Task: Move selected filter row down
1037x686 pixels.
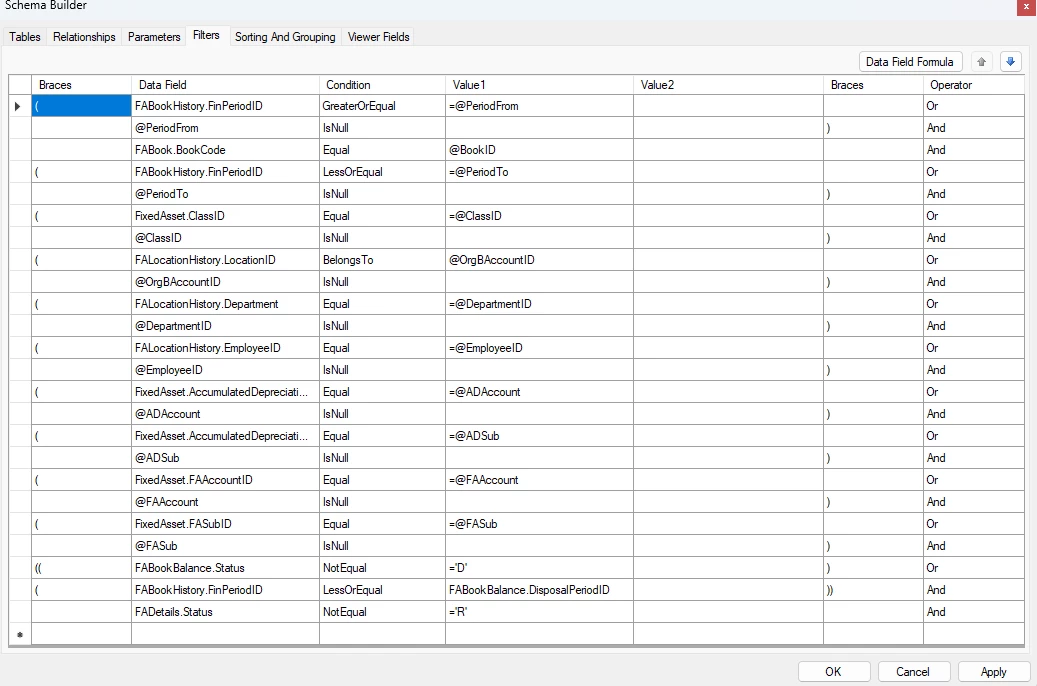Action: (1011, 62)
